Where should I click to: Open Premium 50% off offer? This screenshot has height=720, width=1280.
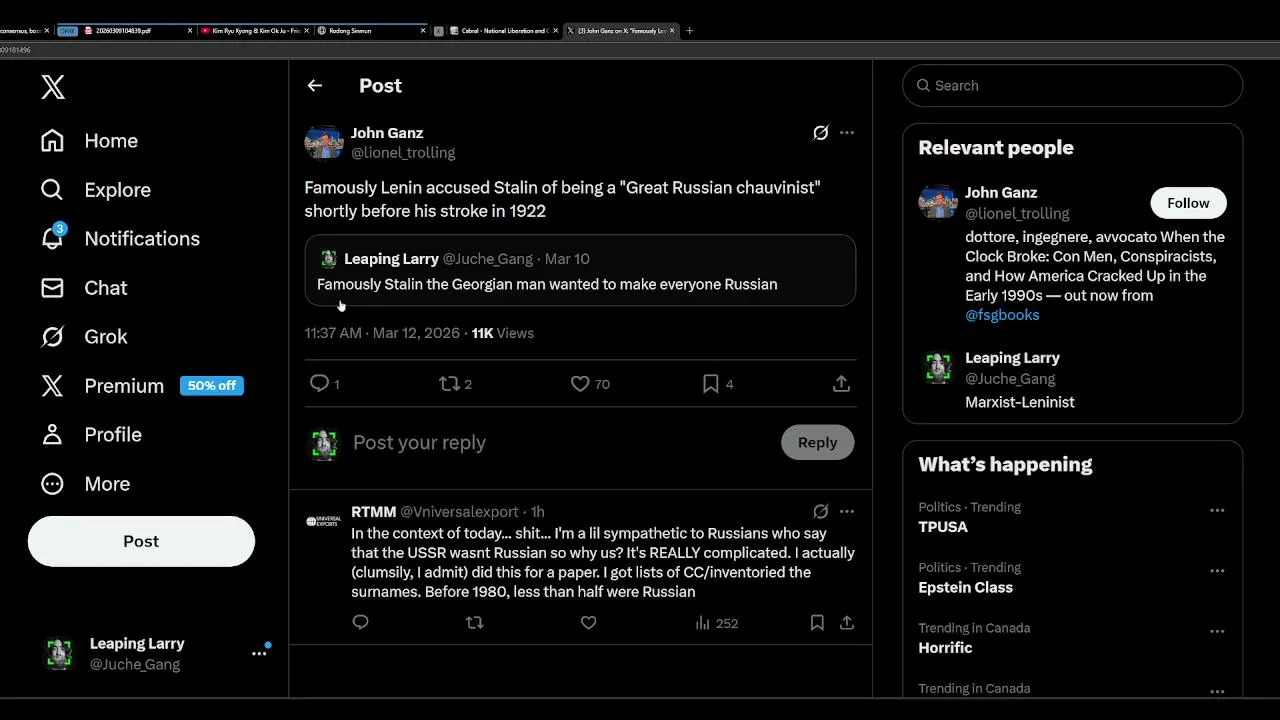click(x=141, y=386)
